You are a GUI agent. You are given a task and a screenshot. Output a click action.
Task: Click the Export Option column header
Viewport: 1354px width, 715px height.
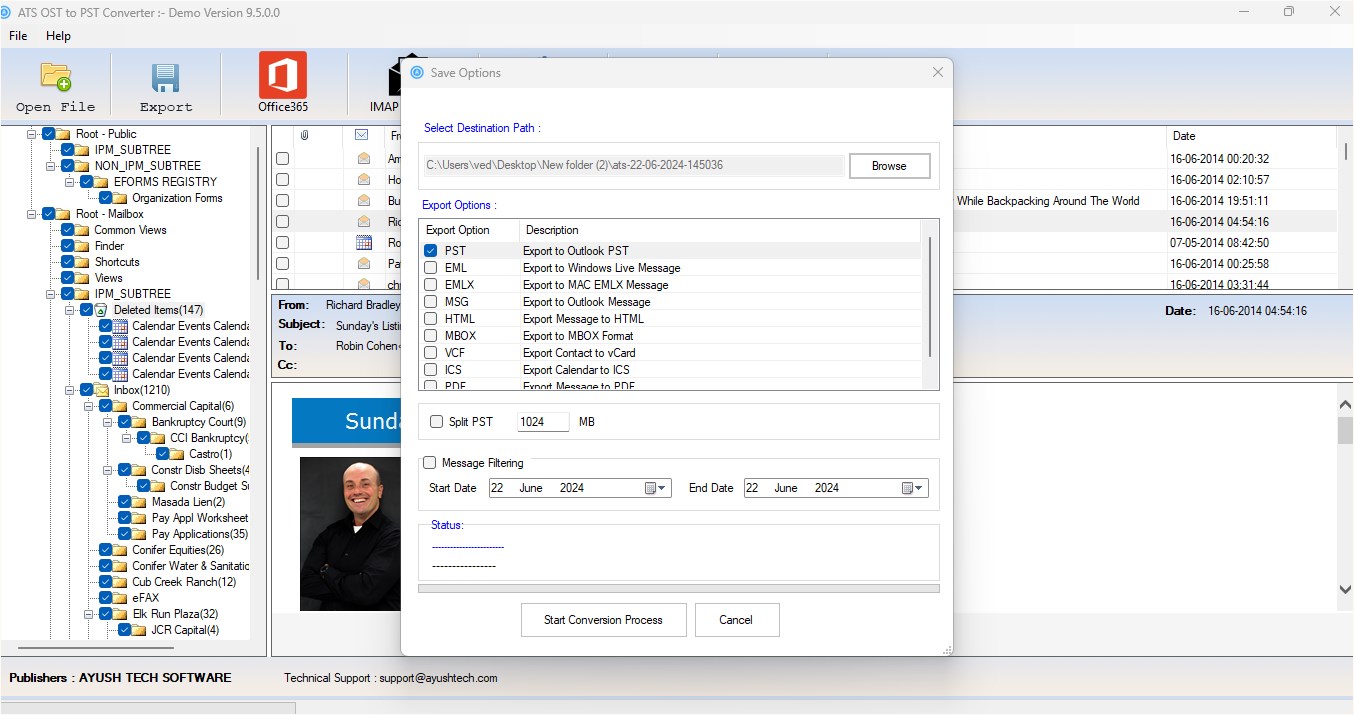coord(469,230)
